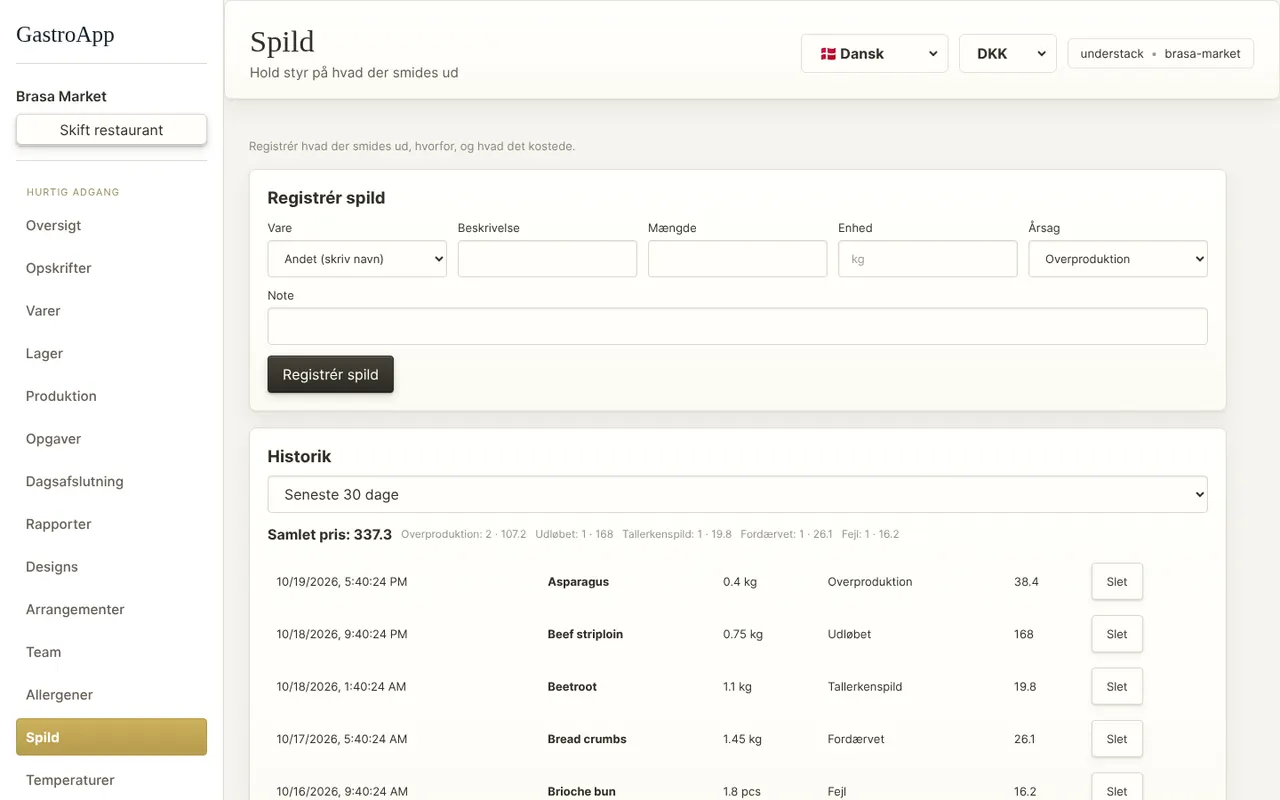Delete the Beef striploin entry
Viewport: 1280px width, 800px height.
(1117, 634)
